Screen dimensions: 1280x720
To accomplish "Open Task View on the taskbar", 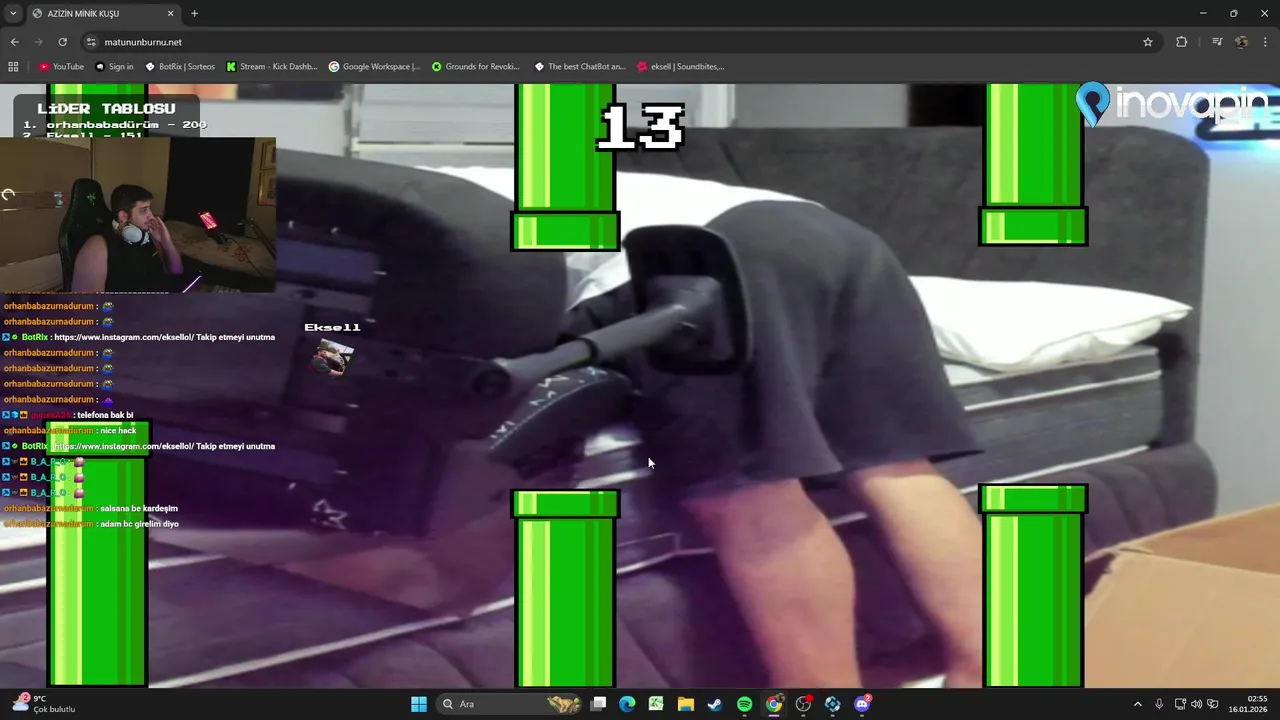I will pyautogui.click(x=598, y=704).
